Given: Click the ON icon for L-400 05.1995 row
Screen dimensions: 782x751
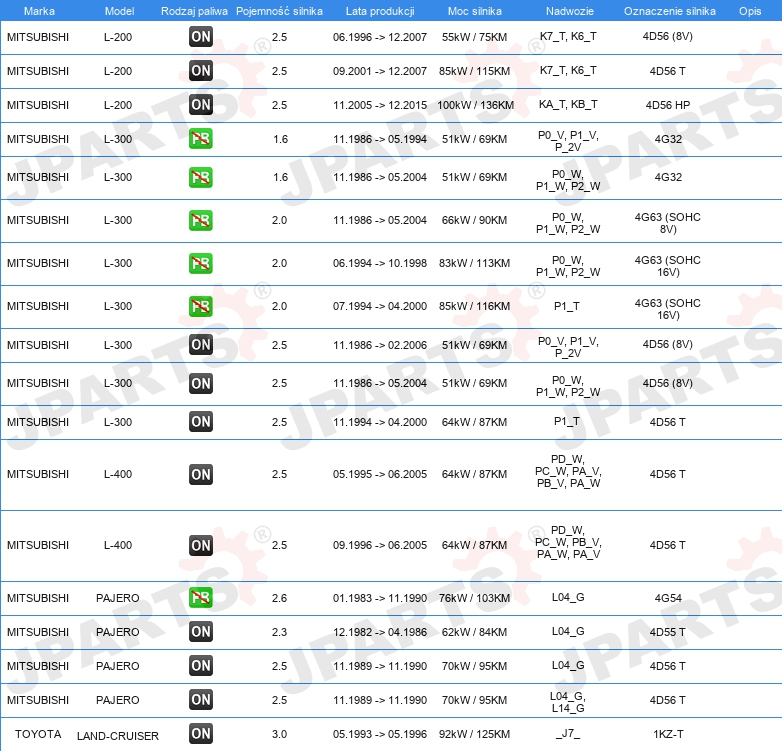Looking at the screenshot, I should pyautogui.click(x=201, y=474).
